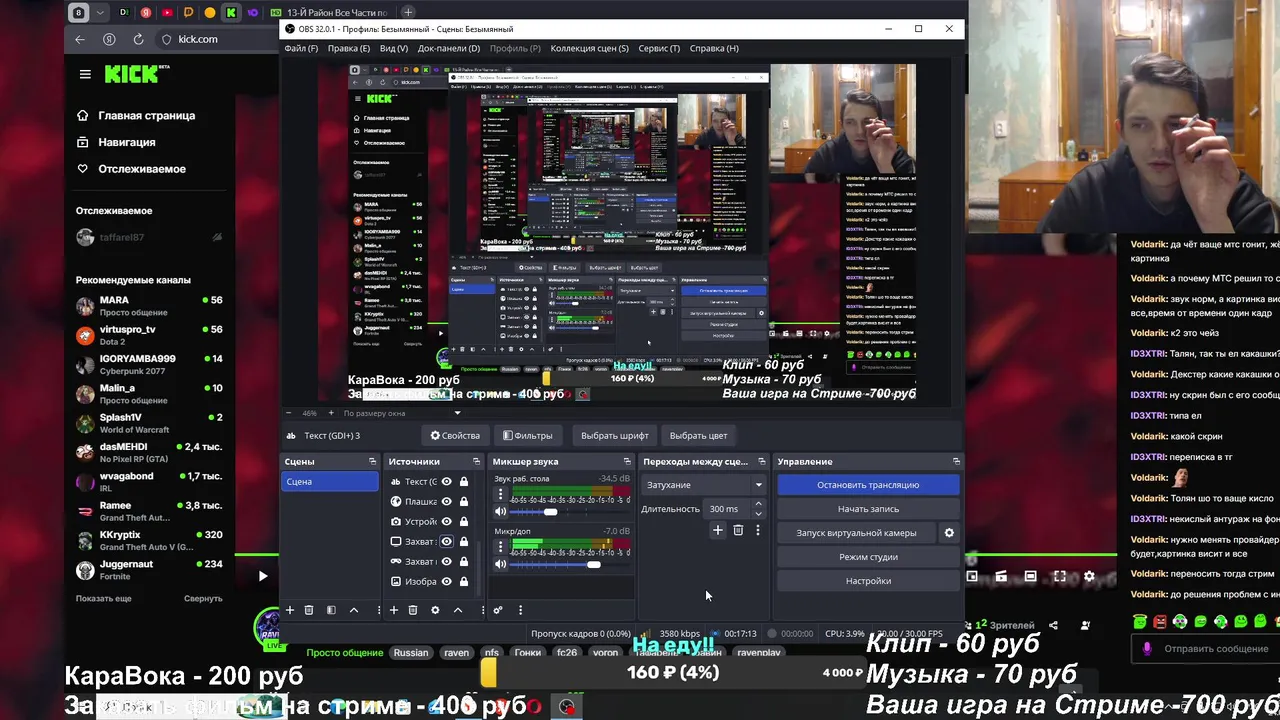This screenshot has height=720, width=1280.
Task: Add a new source in Источники panel
Action: [x=394, y=610]
